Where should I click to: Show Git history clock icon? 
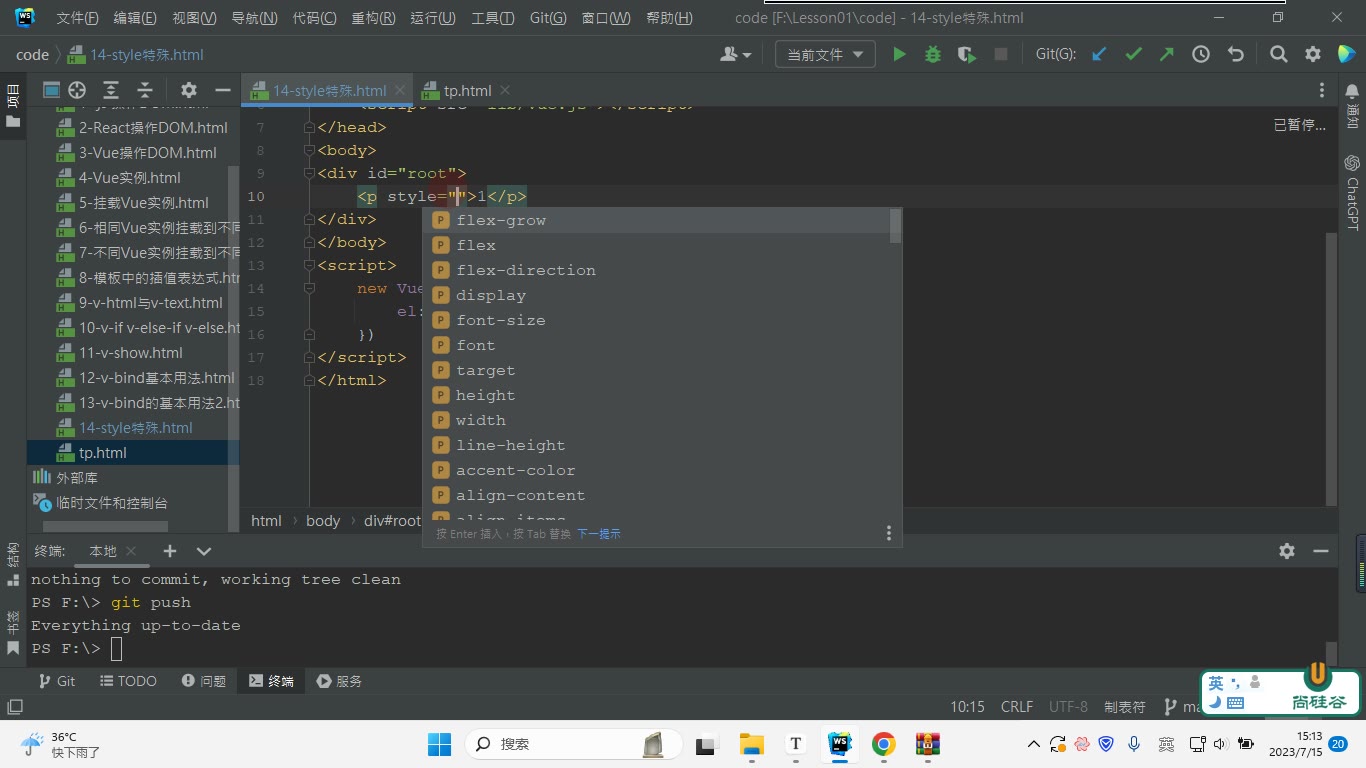click(x=1201, y=55)
